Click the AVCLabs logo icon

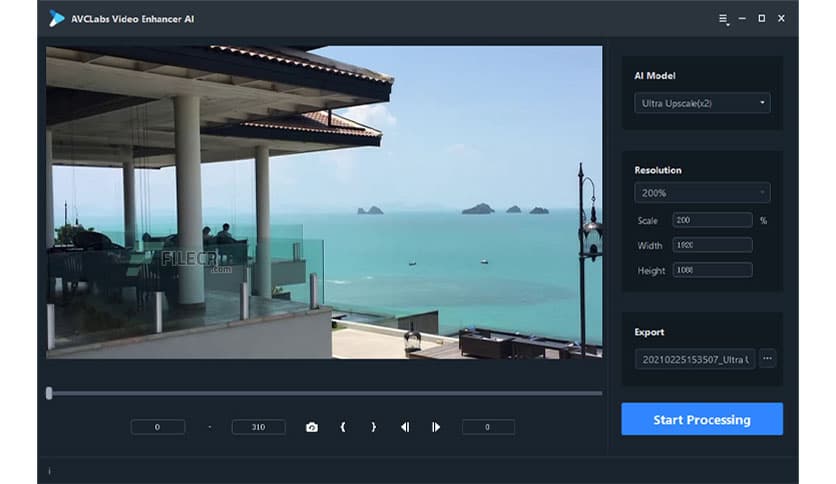pyautogui.click(x=57, y=19)
